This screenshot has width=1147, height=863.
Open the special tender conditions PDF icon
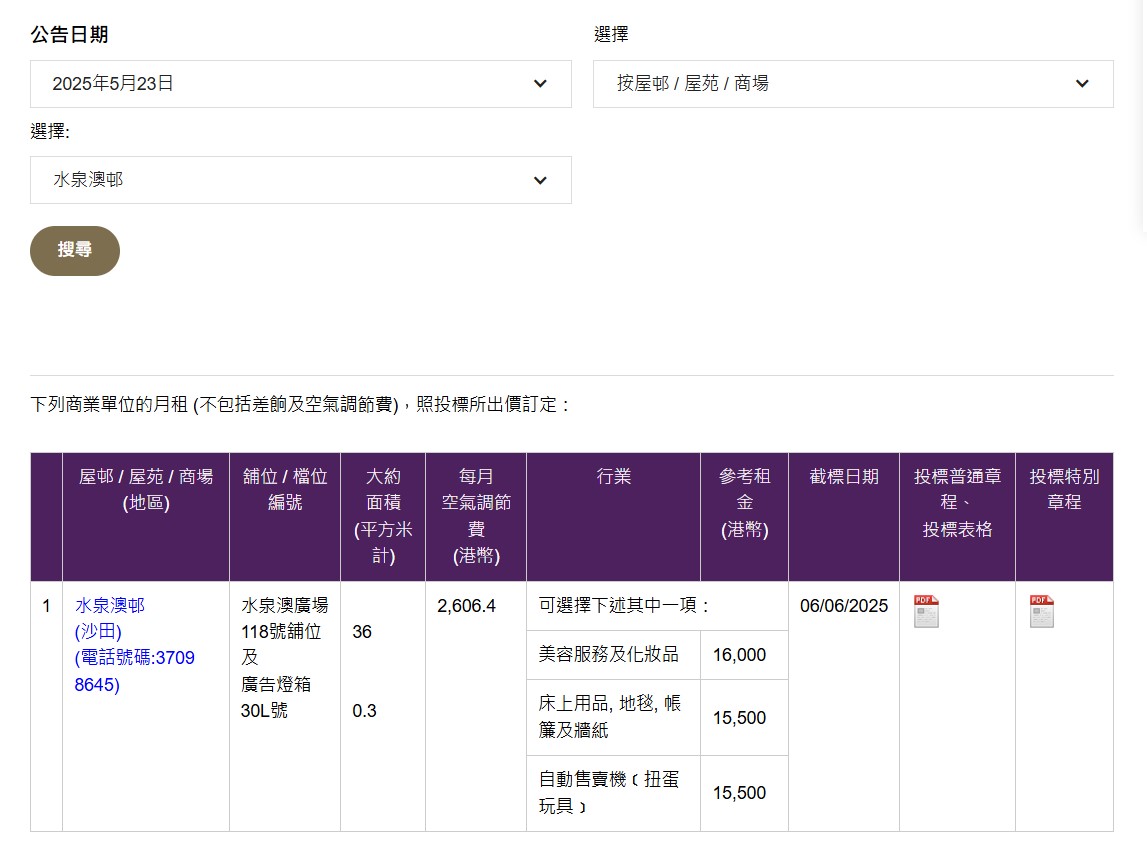[x=1042, y=611]
